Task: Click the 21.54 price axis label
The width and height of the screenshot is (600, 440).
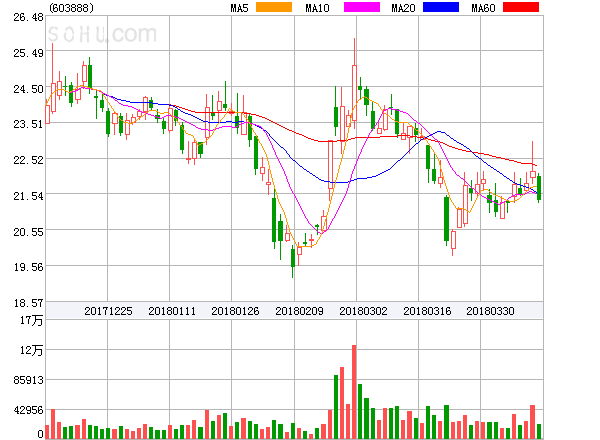Action: click(29, 196)
